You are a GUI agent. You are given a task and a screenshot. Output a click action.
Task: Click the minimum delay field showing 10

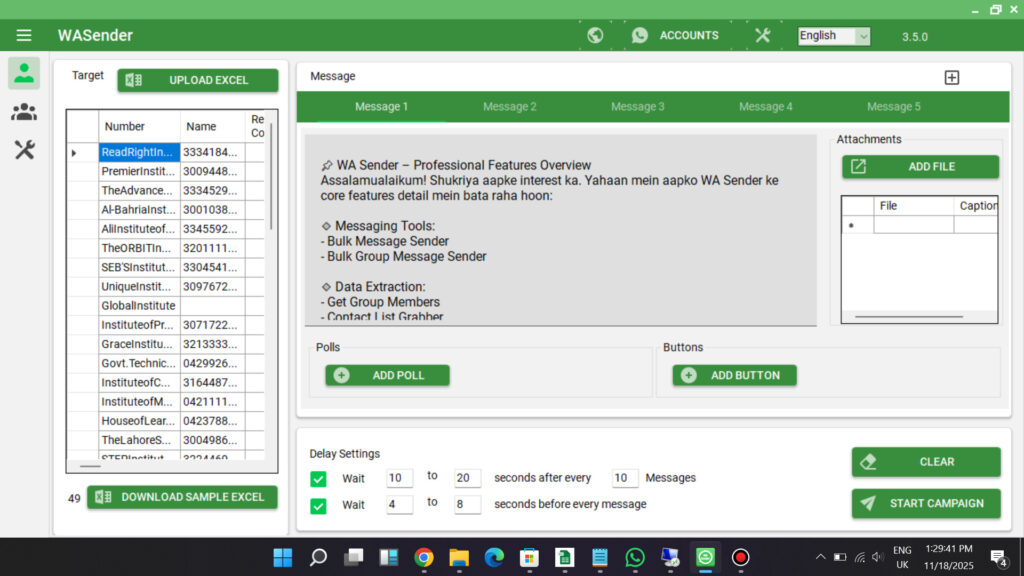pos(399,478)
